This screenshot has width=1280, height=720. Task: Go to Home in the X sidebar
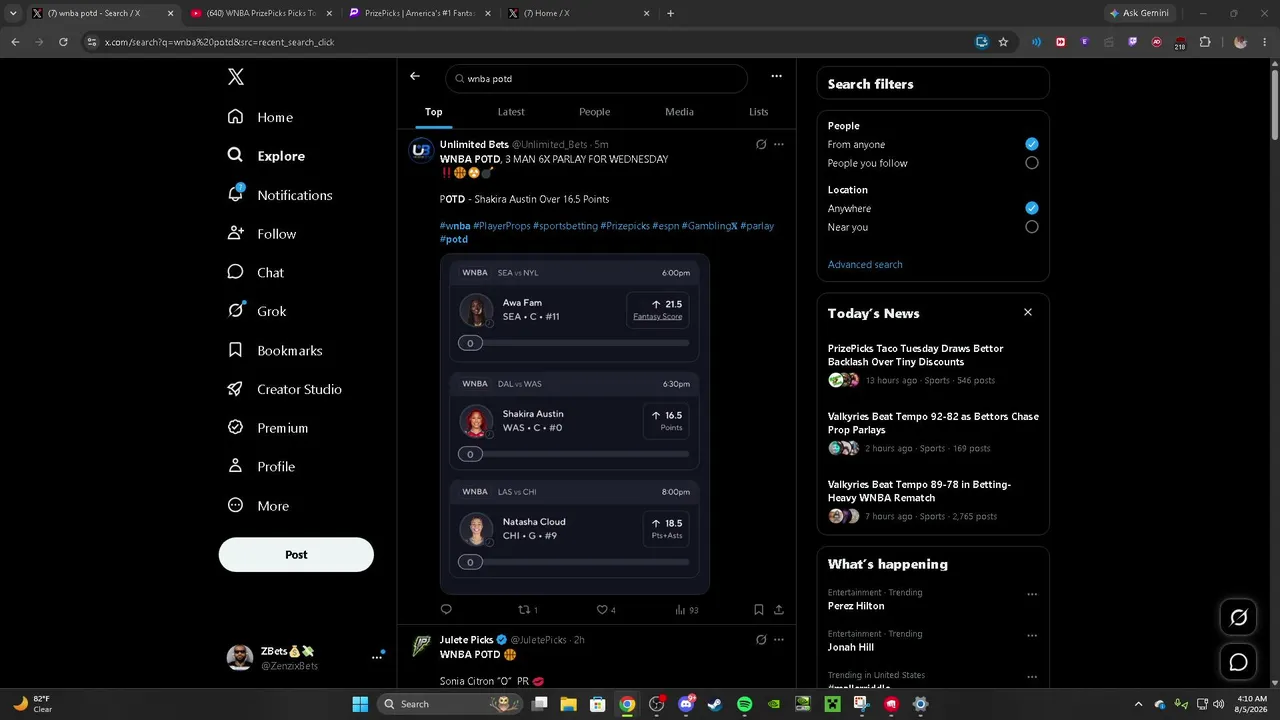coord(261,117)
